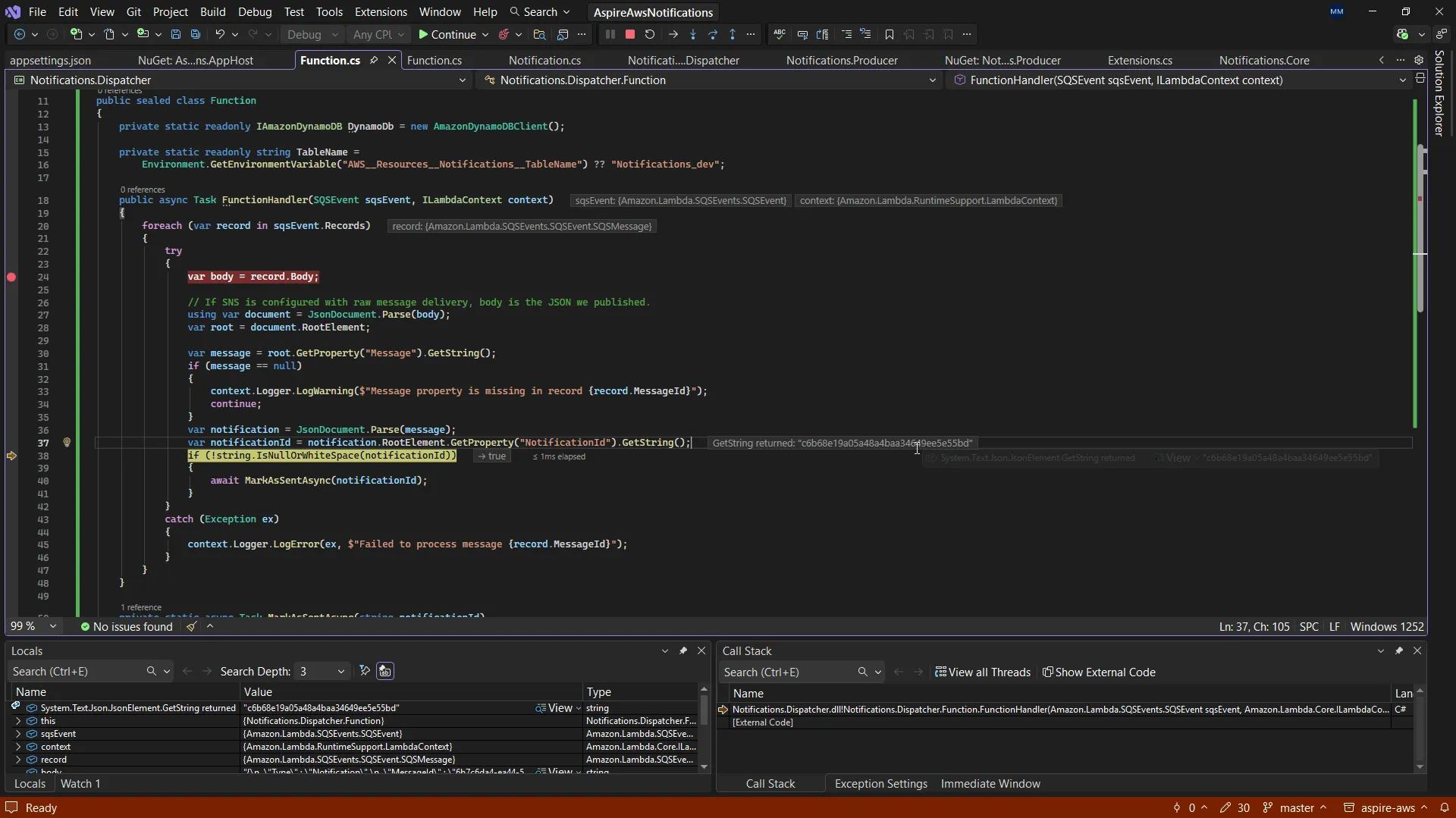Toggle Show External Code in Call Stack
Viewport: 1456px width, 818px height.
1099,672
